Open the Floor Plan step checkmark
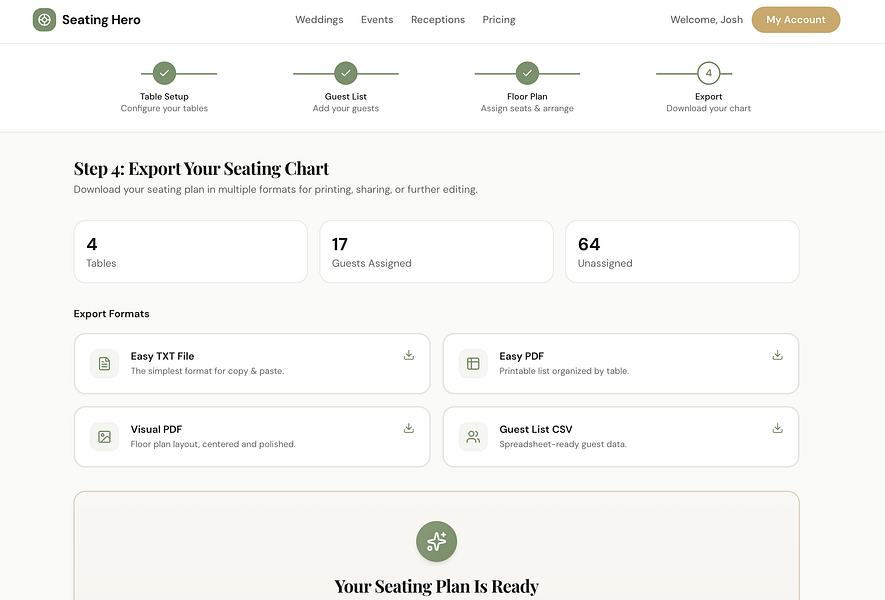885x600 pixels. coord(527,73)
